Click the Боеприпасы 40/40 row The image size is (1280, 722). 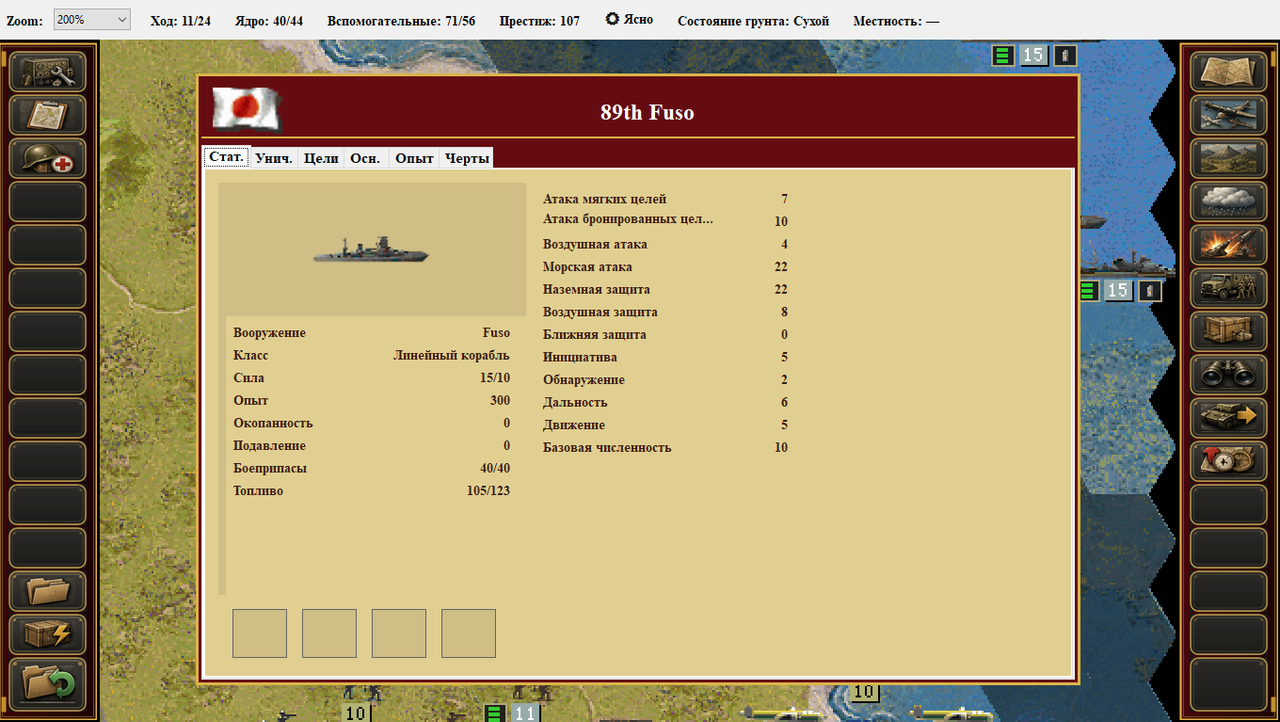click(x=371, y=468)
